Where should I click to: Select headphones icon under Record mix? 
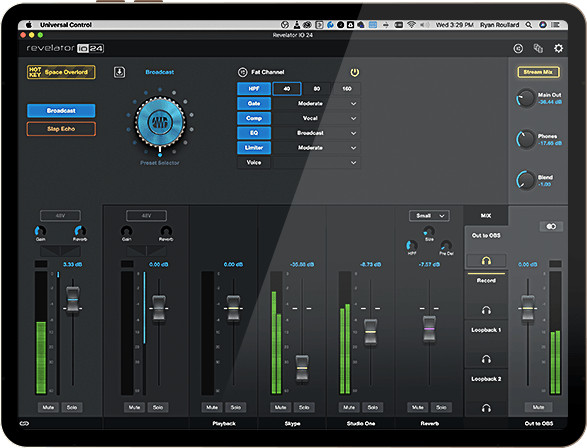pos(486,310)
